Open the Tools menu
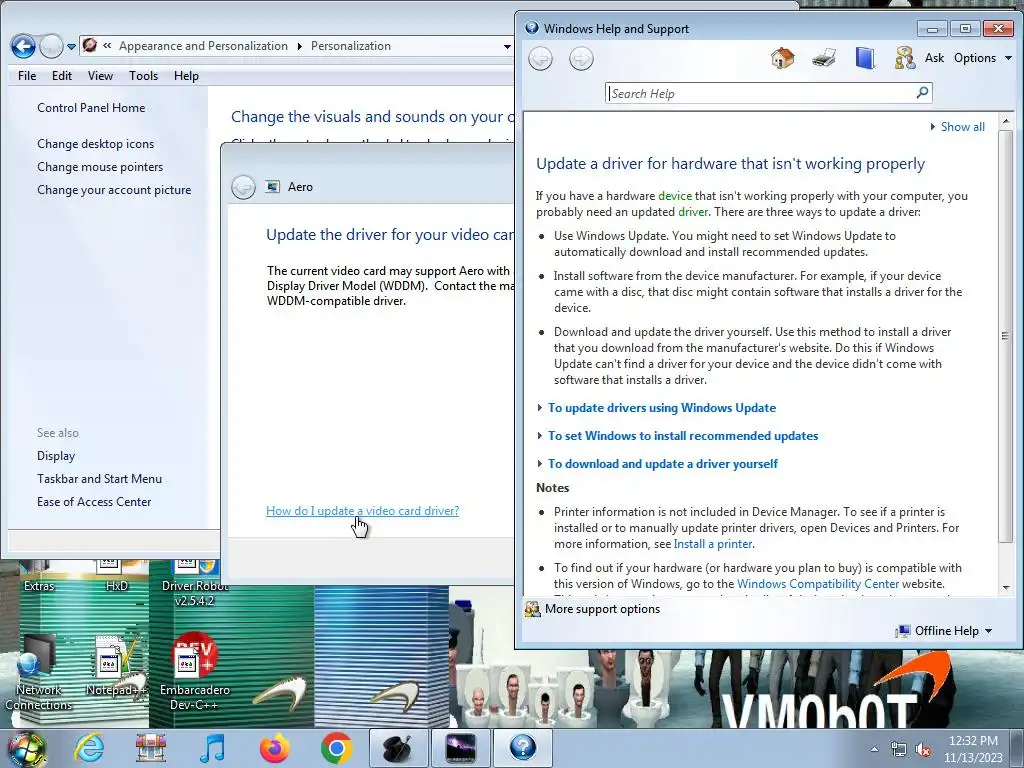This screenshot has height=768, width=1024. pos(143,76)
